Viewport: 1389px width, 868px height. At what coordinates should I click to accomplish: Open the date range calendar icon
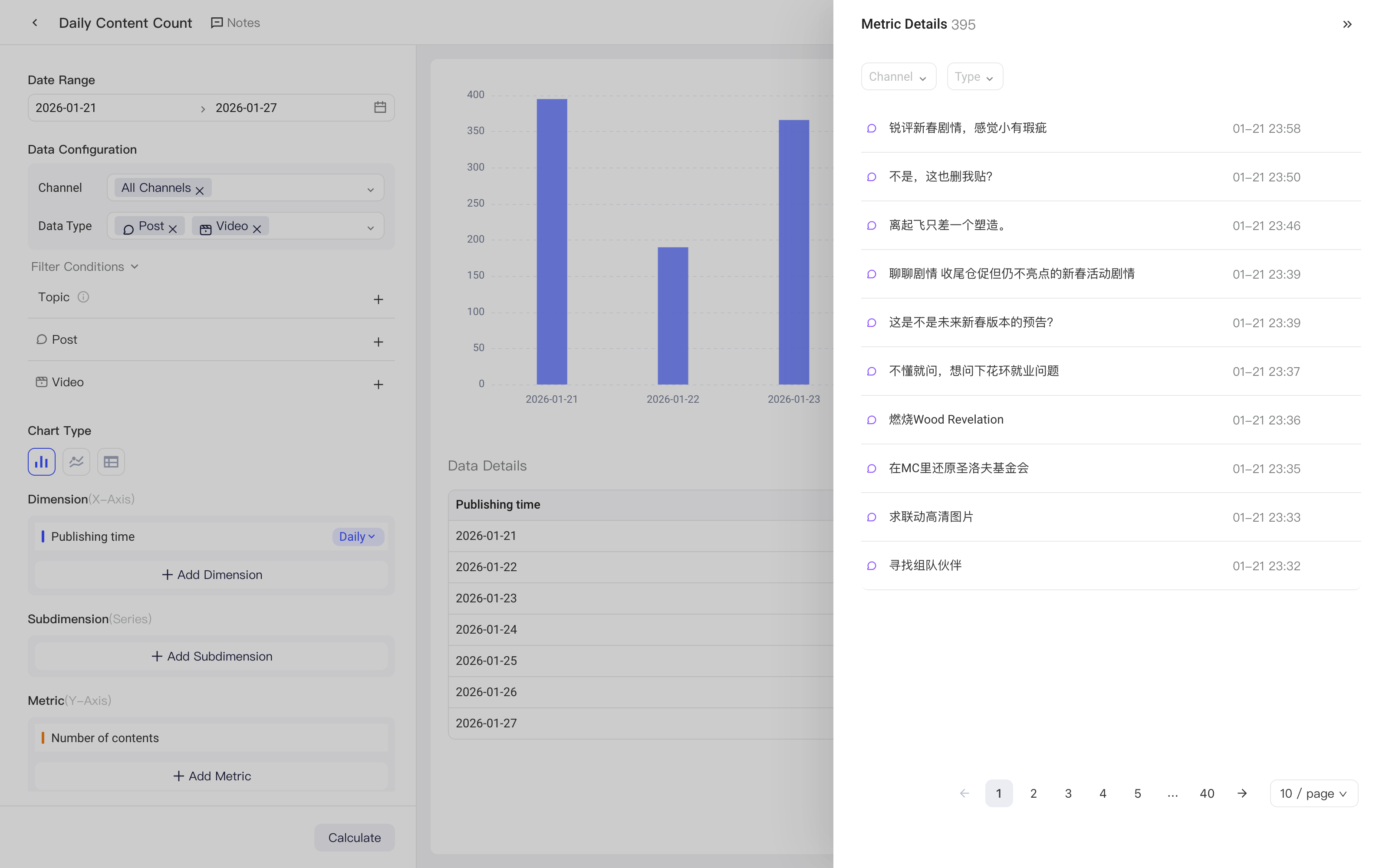380,107
